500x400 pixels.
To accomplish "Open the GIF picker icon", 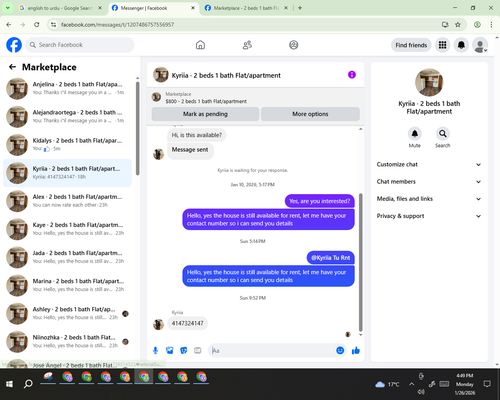I will coord(198,350).
